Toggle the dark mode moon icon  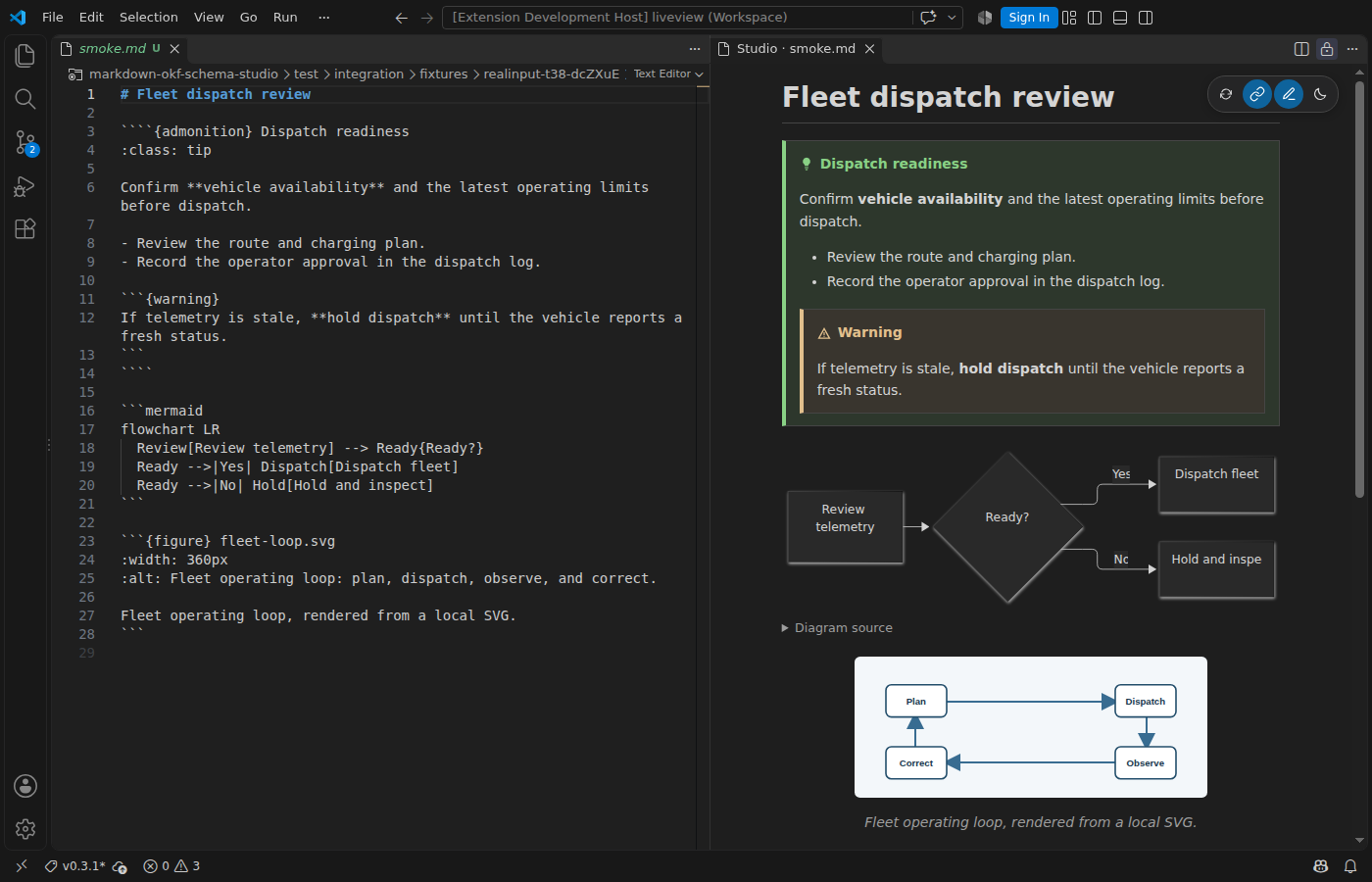pos(1320,94)
